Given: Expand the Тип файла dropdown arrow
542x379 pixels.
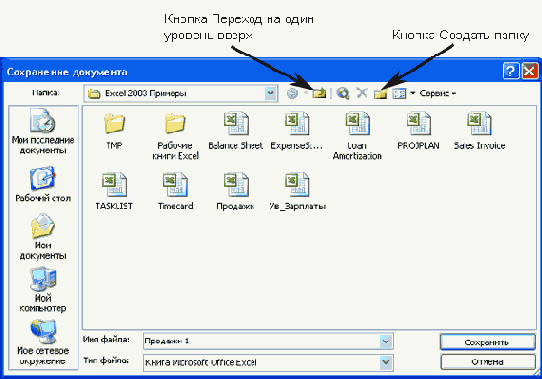Looking at the screenshot, I should point(386,362).
